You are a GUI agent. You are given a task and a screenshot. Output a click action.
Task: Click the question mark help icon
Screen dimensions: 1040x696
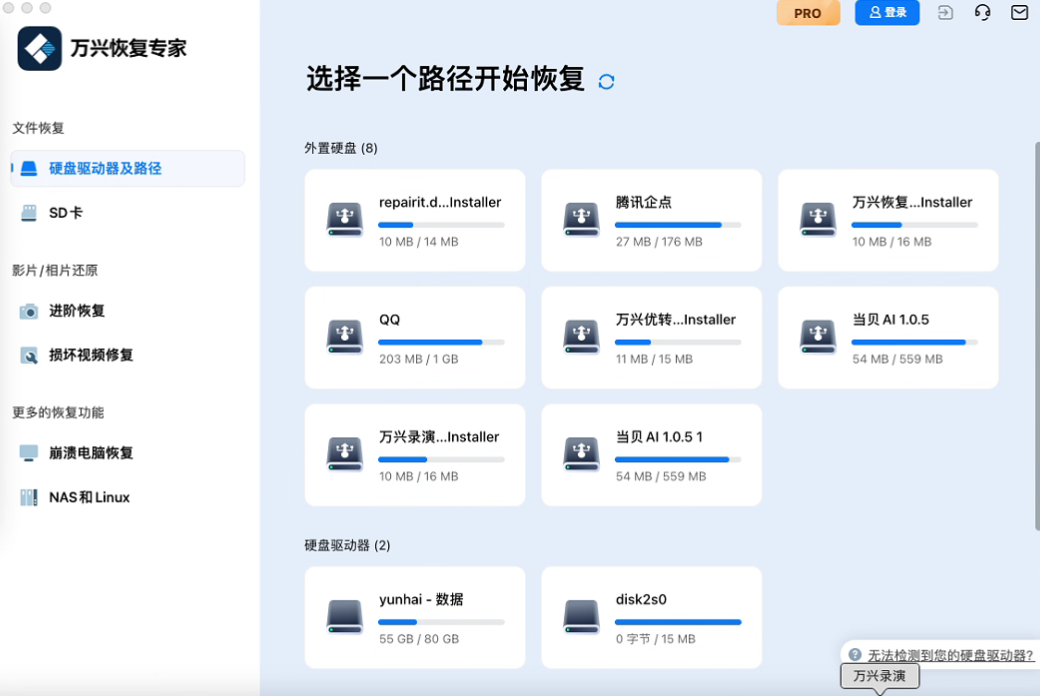pos(855,655)
